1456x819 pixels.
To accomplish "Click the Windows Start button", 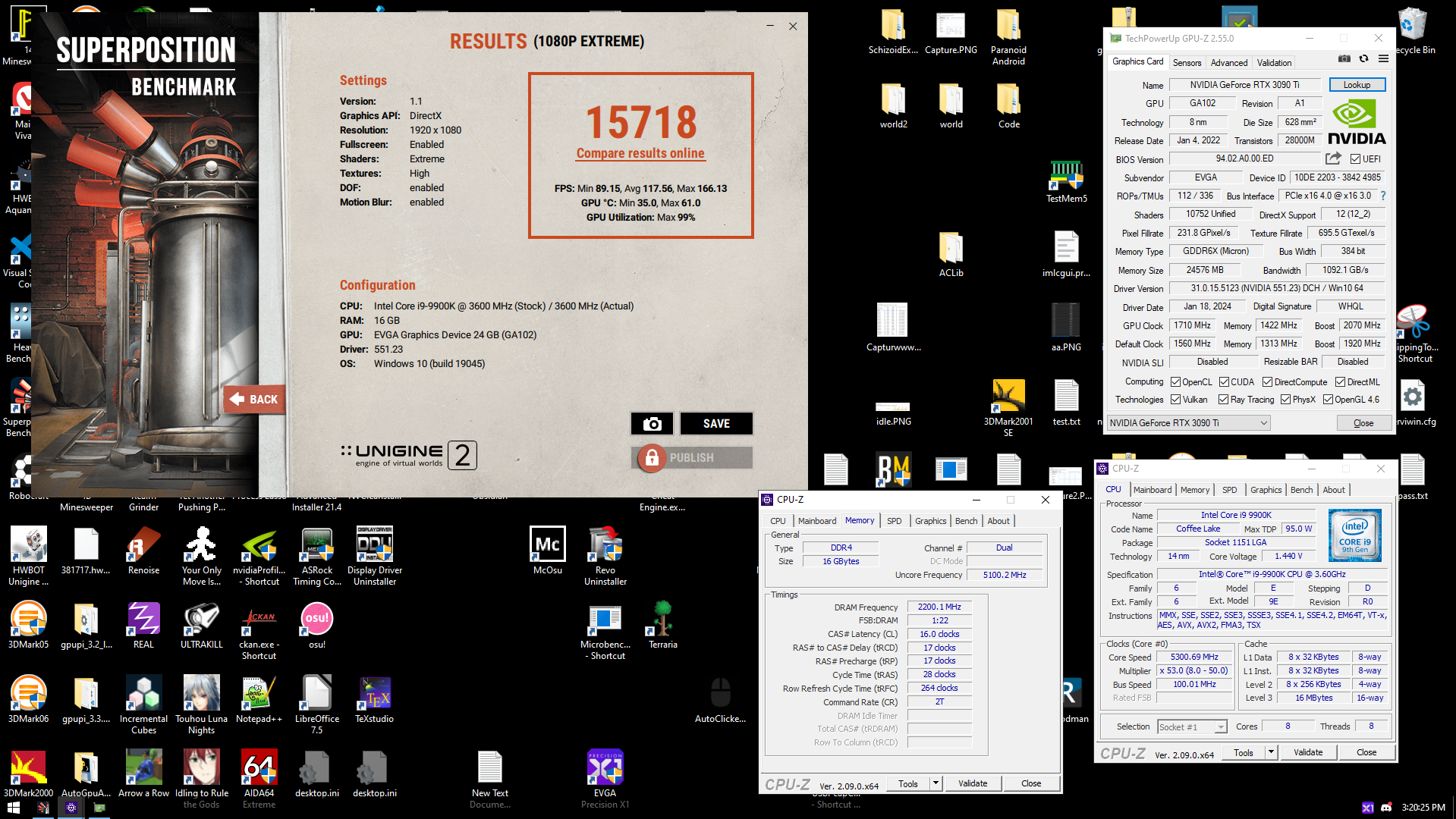I will 14,808.
